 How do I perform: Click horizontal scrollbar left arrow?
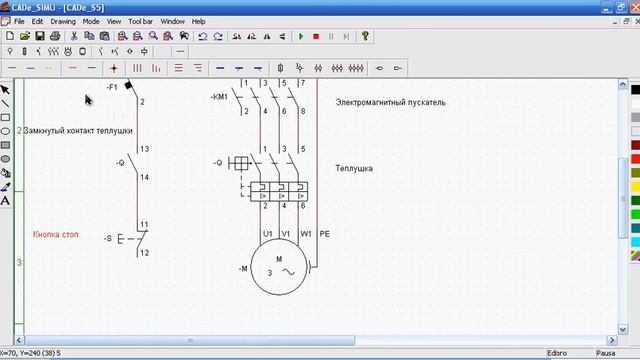pyautogui.click(x=19, y=340)
